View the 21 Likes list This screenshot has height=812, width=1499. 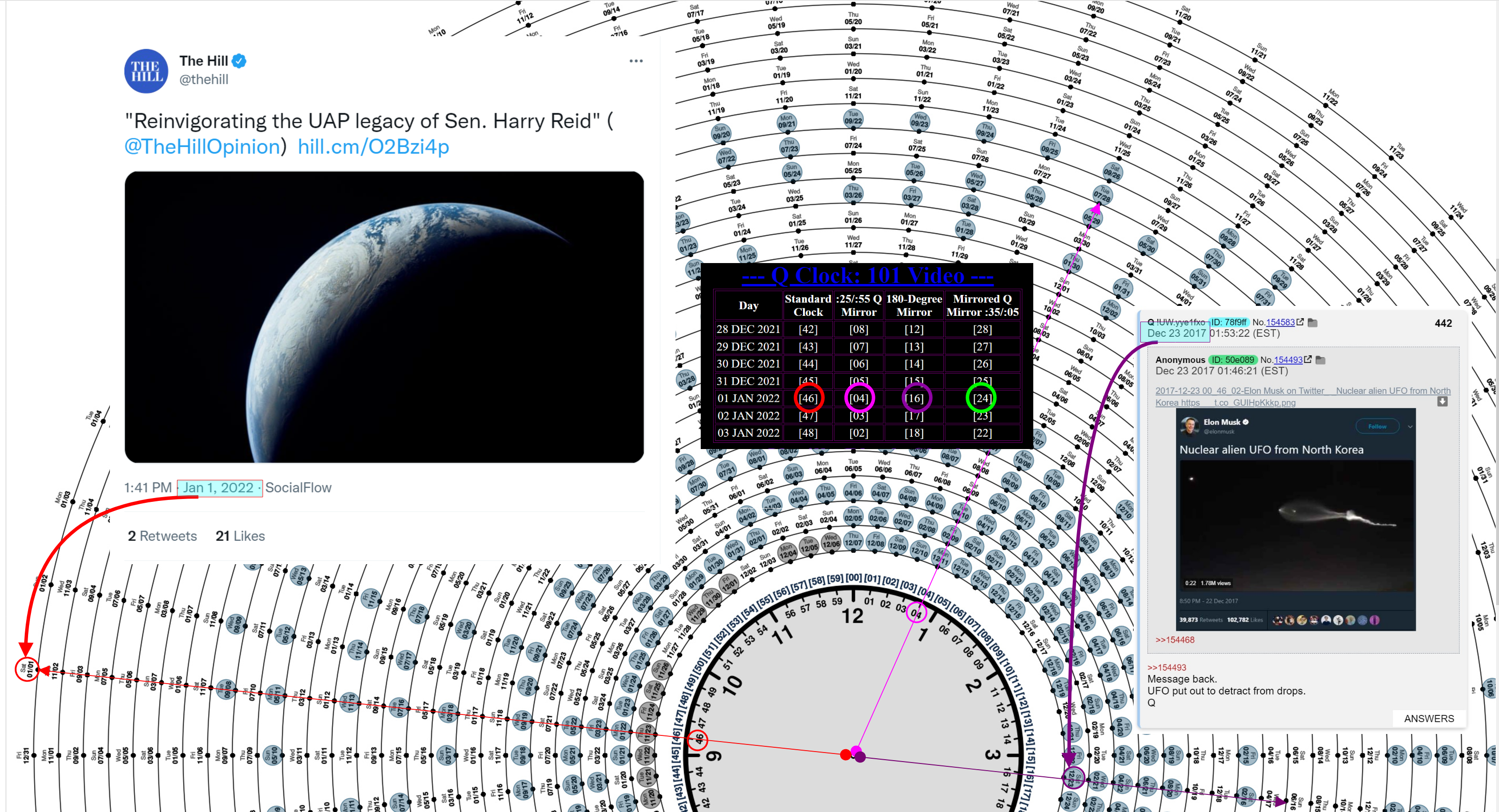click(x=240, y=536)
